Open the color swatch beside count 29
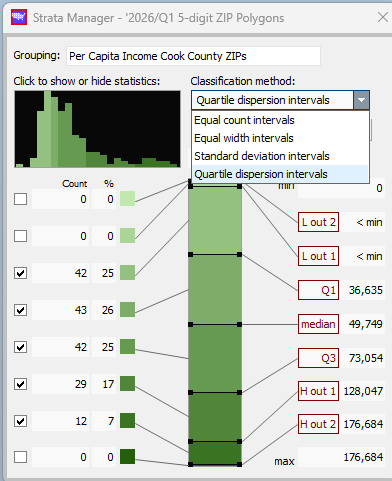 [127, 384]
